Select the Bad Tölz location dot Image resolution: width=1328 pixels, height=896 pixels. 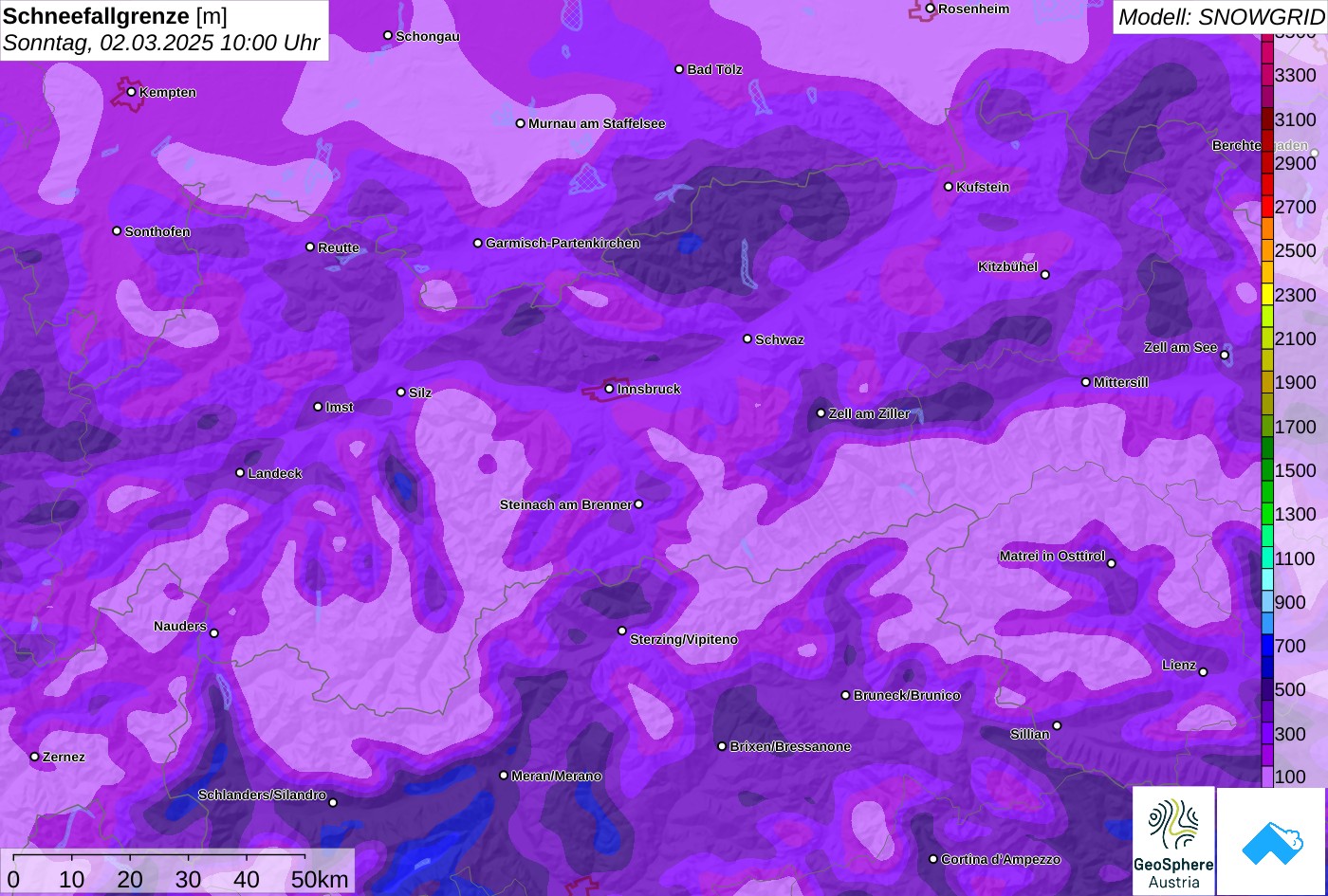(679, 69)
